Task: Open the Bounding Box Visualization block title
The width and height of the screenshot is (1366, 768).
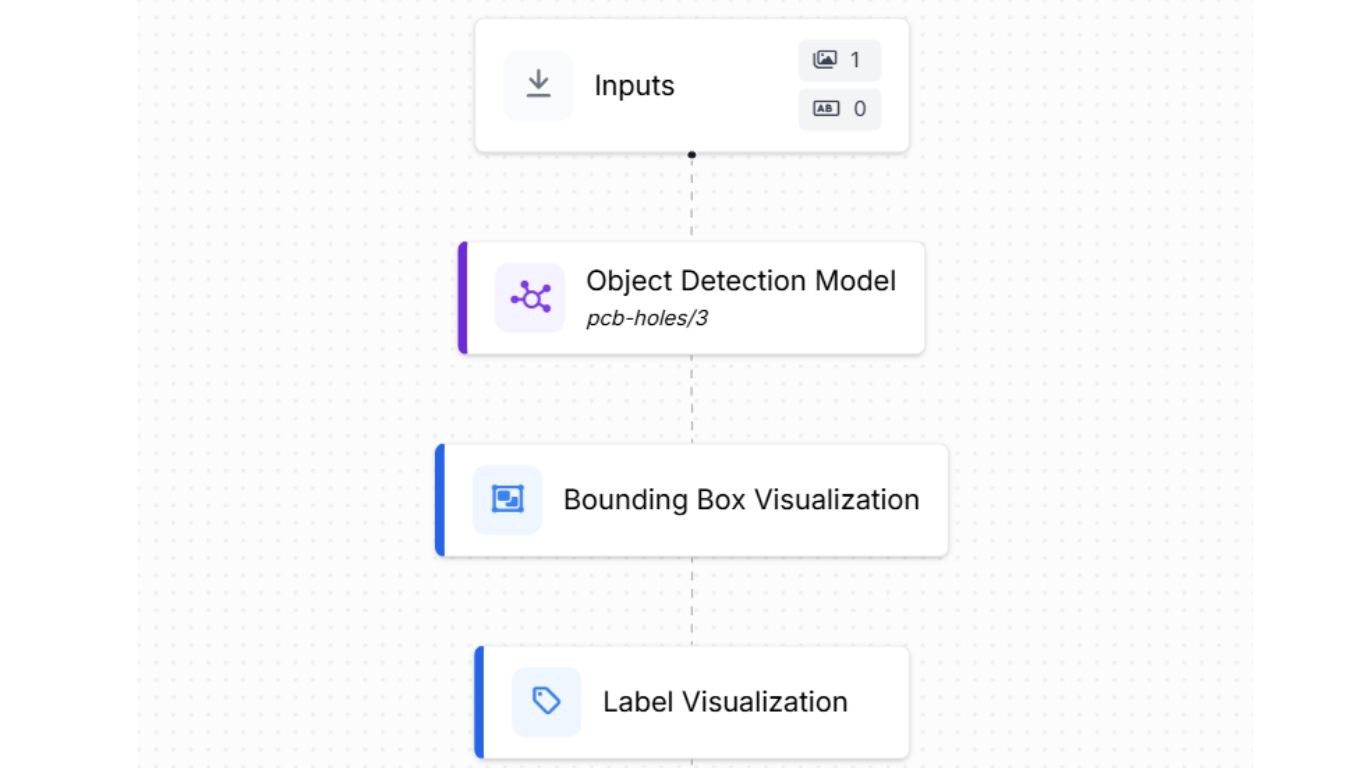Action: click(x=741, y=500)
